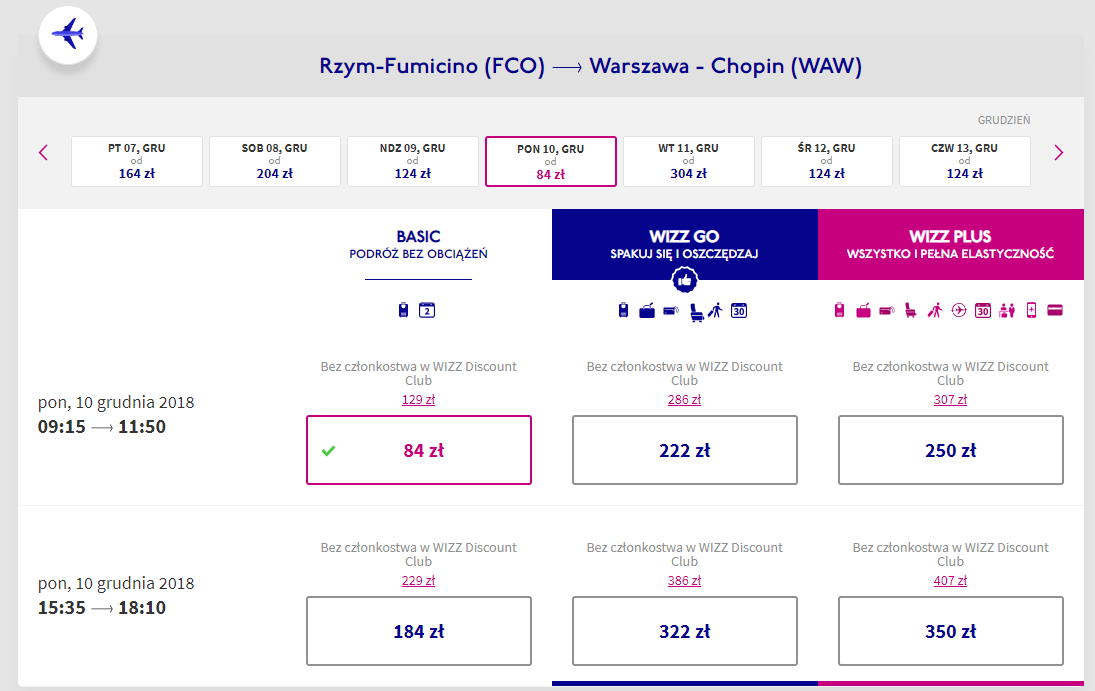The width and height of the screenshot is (1095, 691).
Task: Click the thumbs-up recommended badge on WIZZ GO
Action: (684, 280)
